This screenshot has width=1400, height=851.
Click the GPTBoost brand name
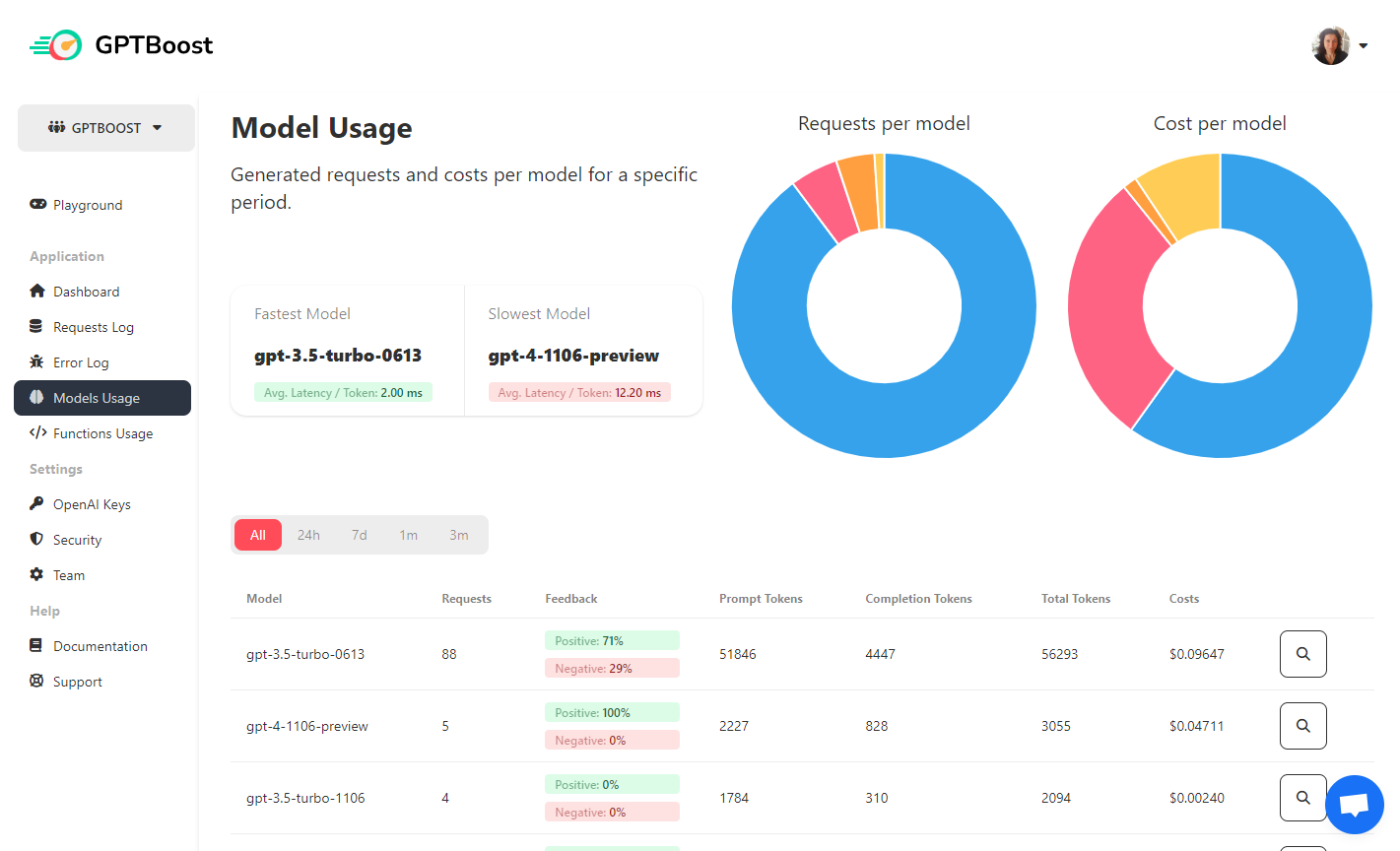tap(154, 45)
